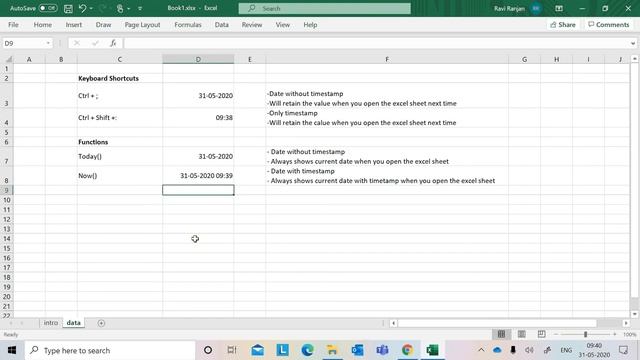Click the Save icon in title bar
This screenshot has width=640, height=360.
pos(68,8)
